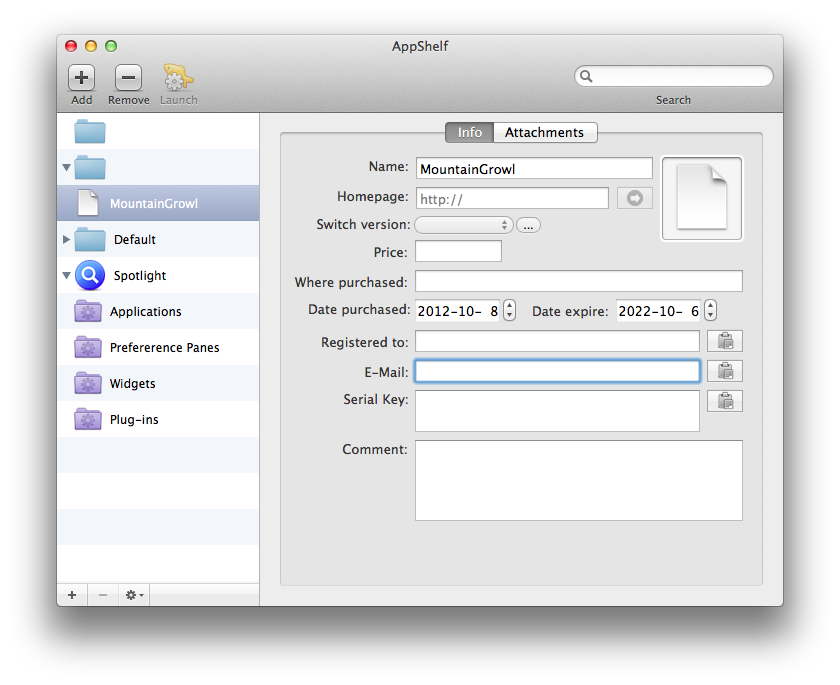Click the Registered to field
This screenshot has width=840, height=685.
557,341
